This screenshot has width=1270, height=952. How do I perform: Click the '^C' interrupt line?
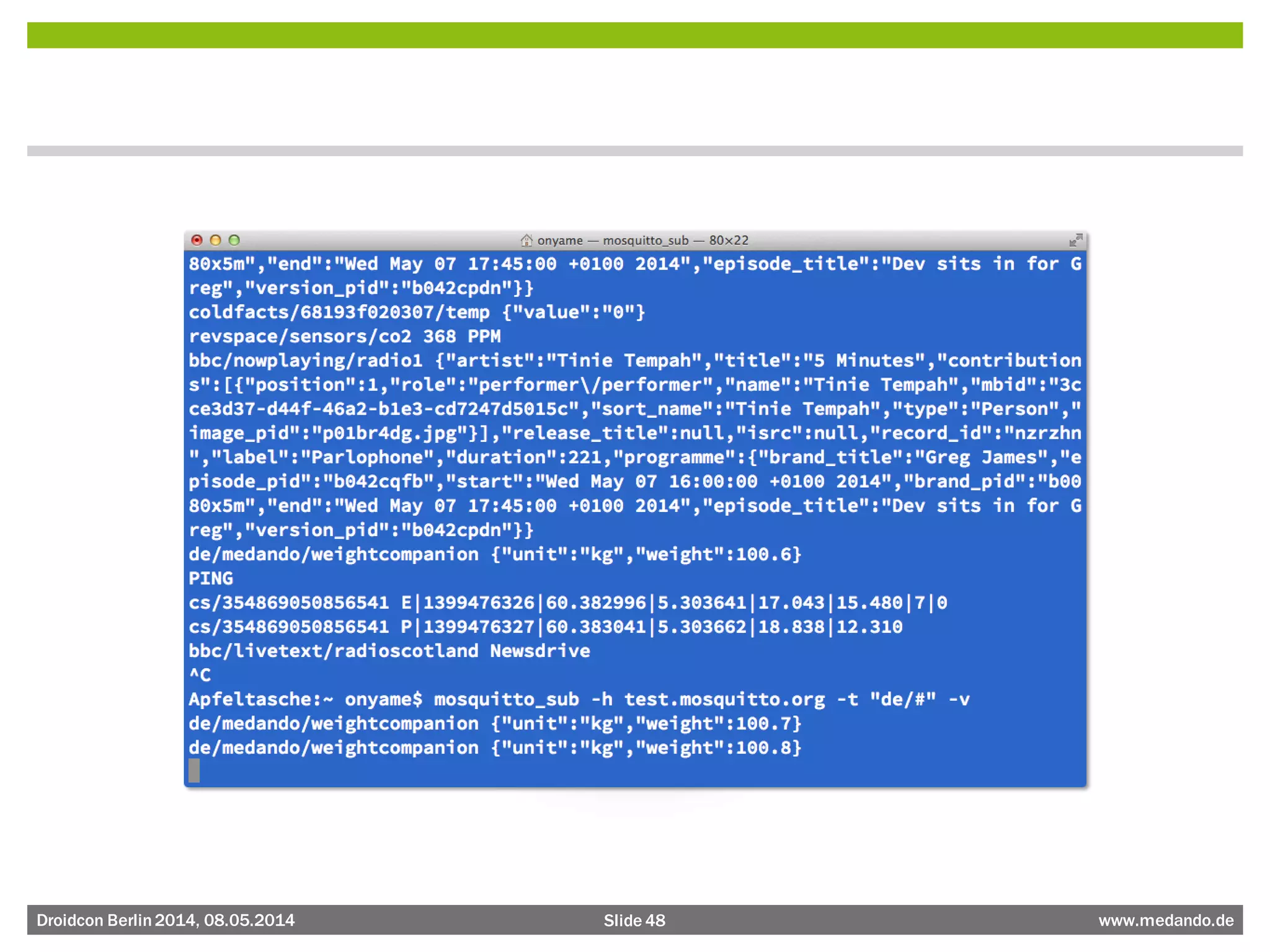[200, 675]
